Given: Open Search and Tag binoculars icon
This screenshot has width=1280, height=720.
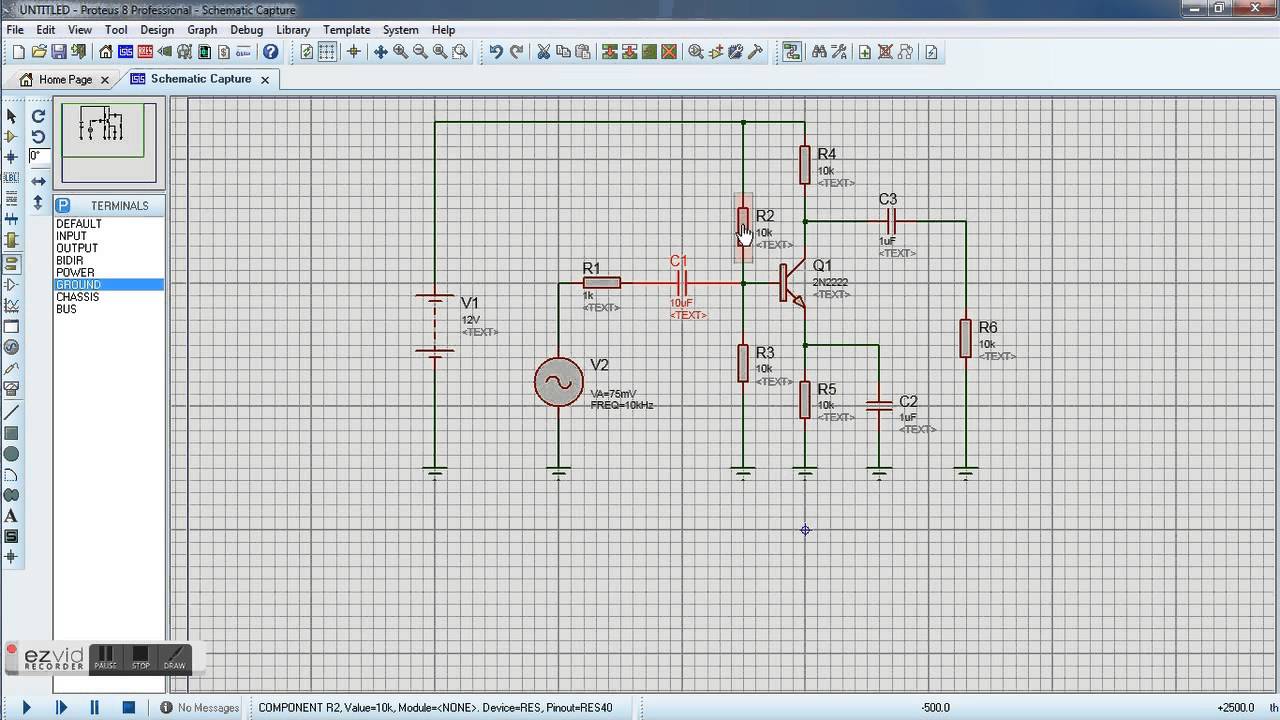Looking at the screenshot, I should pyautogui.click(x=818, y=52).
